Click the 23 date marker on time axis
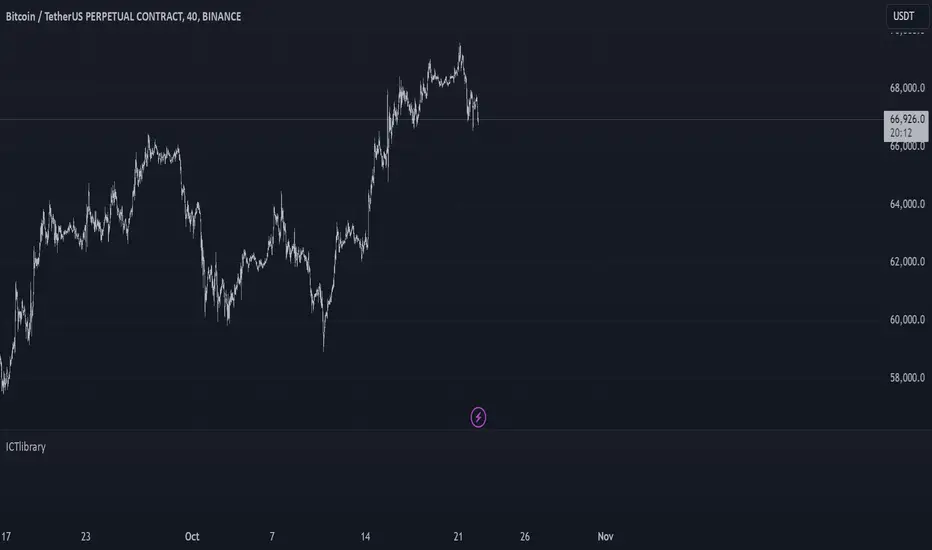This screenshot has width=932, height=550. click(x=86, y=537)
